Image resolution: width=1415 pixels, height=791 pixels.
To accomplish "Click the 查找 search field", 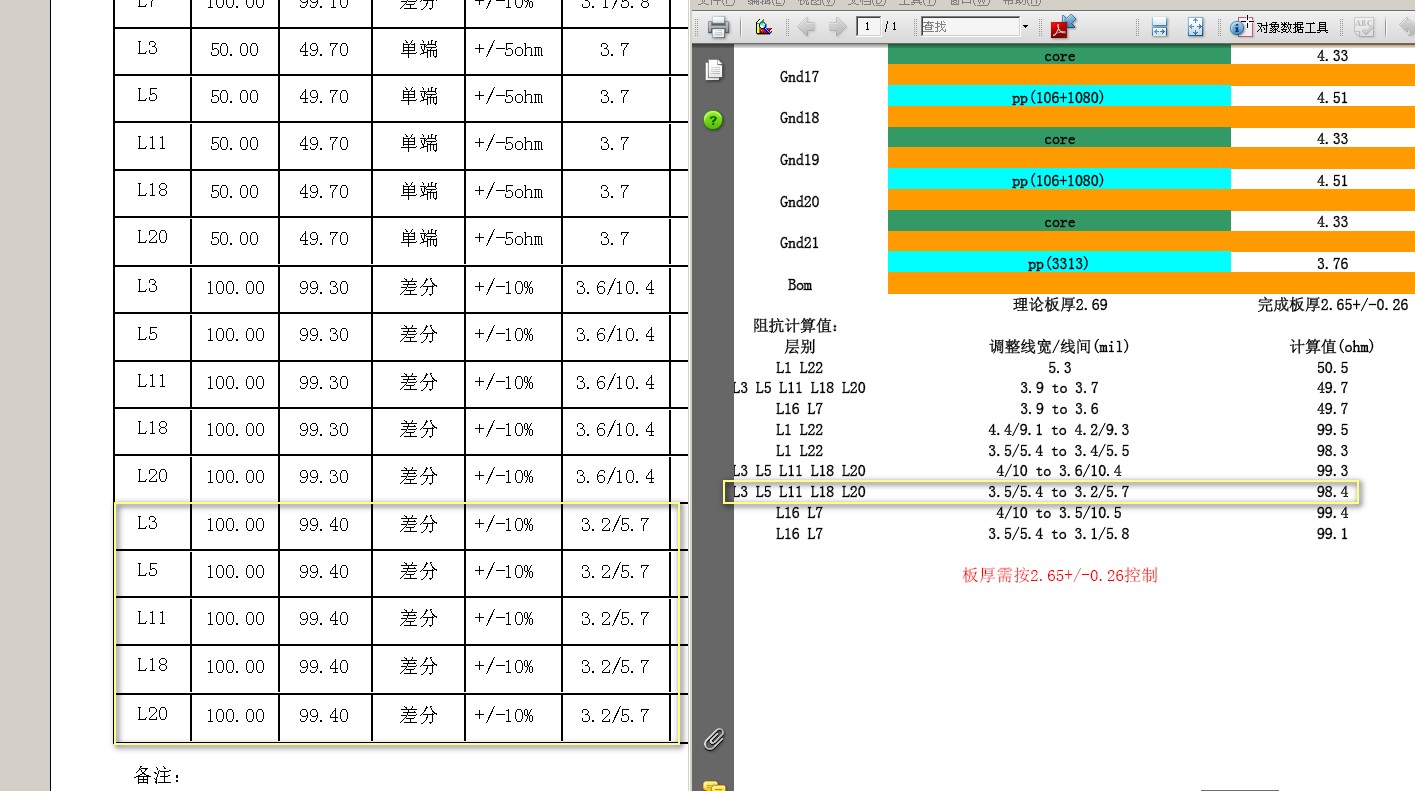I will click(969, 27).
